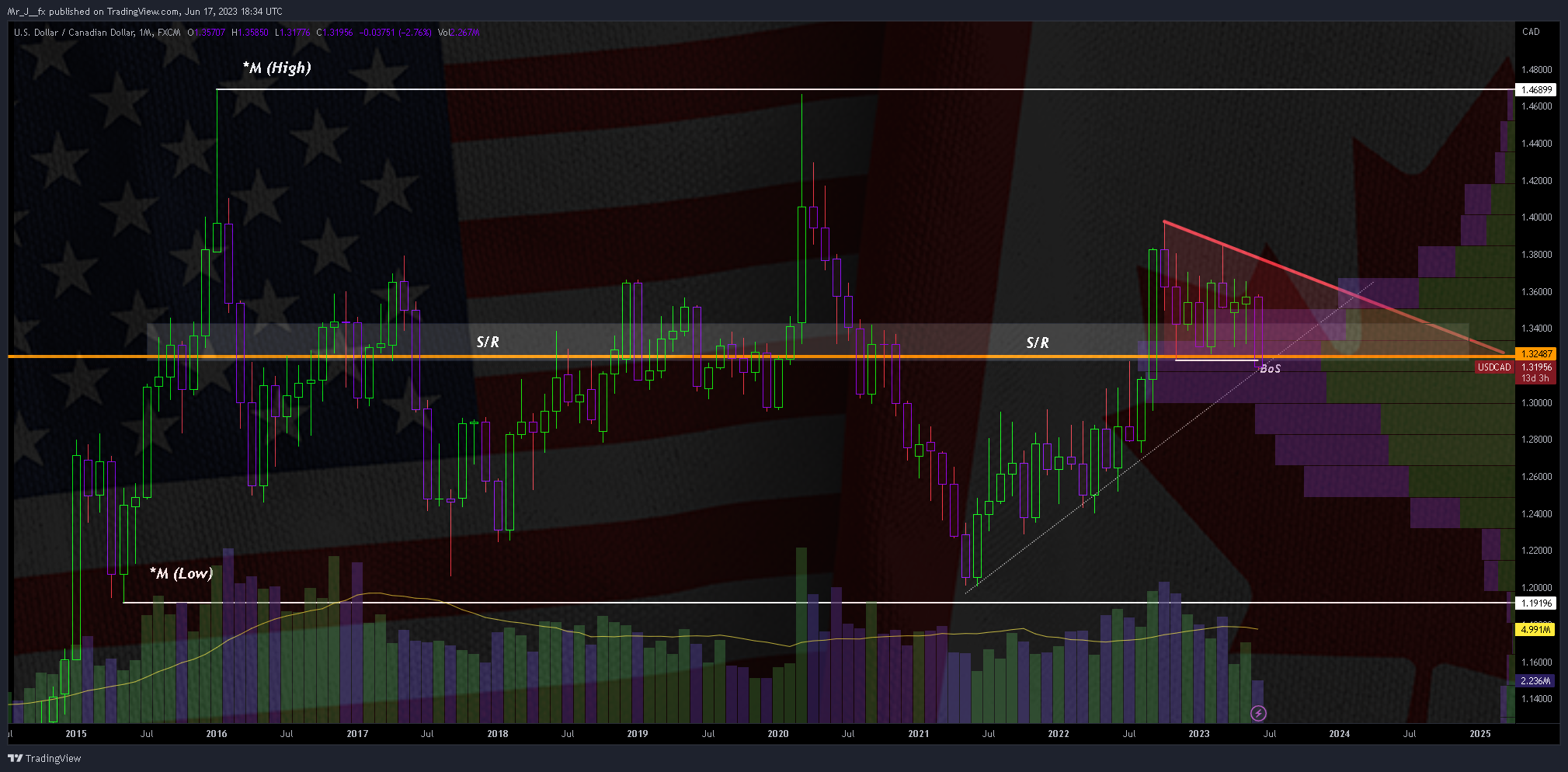
Task: Click 1.40000 on the price axis
Action: pyautogui.click(x=1537, y=217)
